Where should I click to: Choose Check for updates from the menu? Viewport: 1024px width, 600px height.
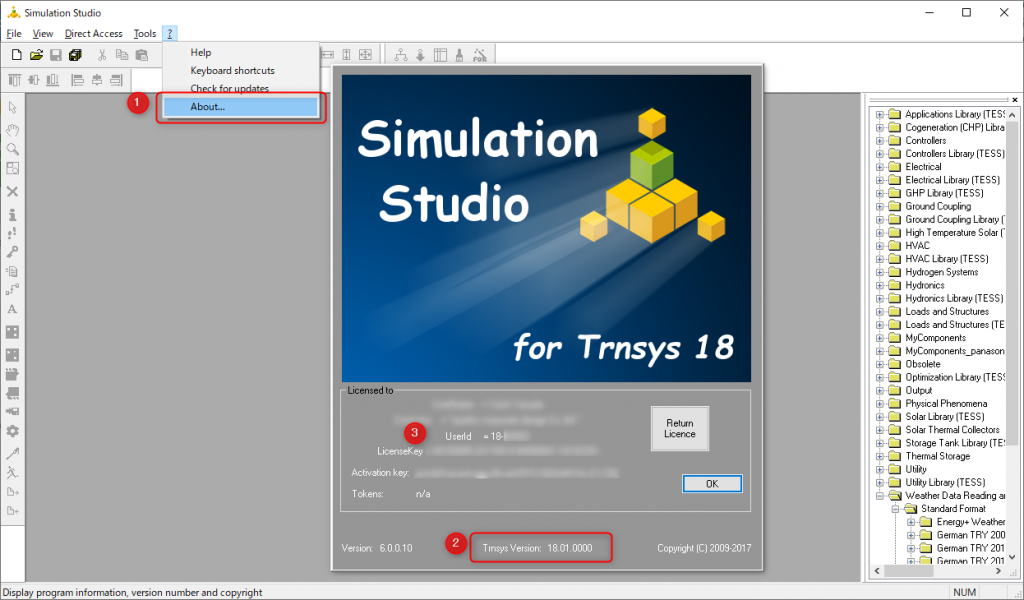(x=229, y=89)
